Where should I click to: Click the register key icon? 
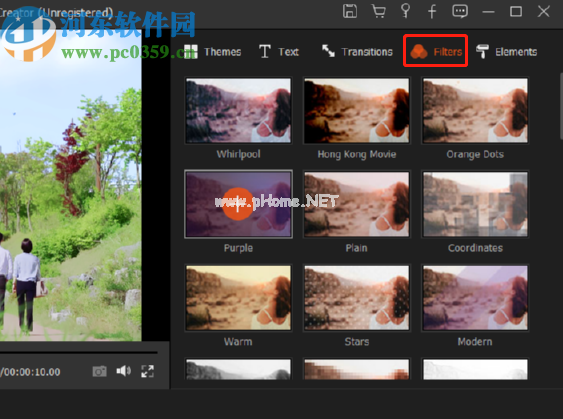click(x=405, y=11)
